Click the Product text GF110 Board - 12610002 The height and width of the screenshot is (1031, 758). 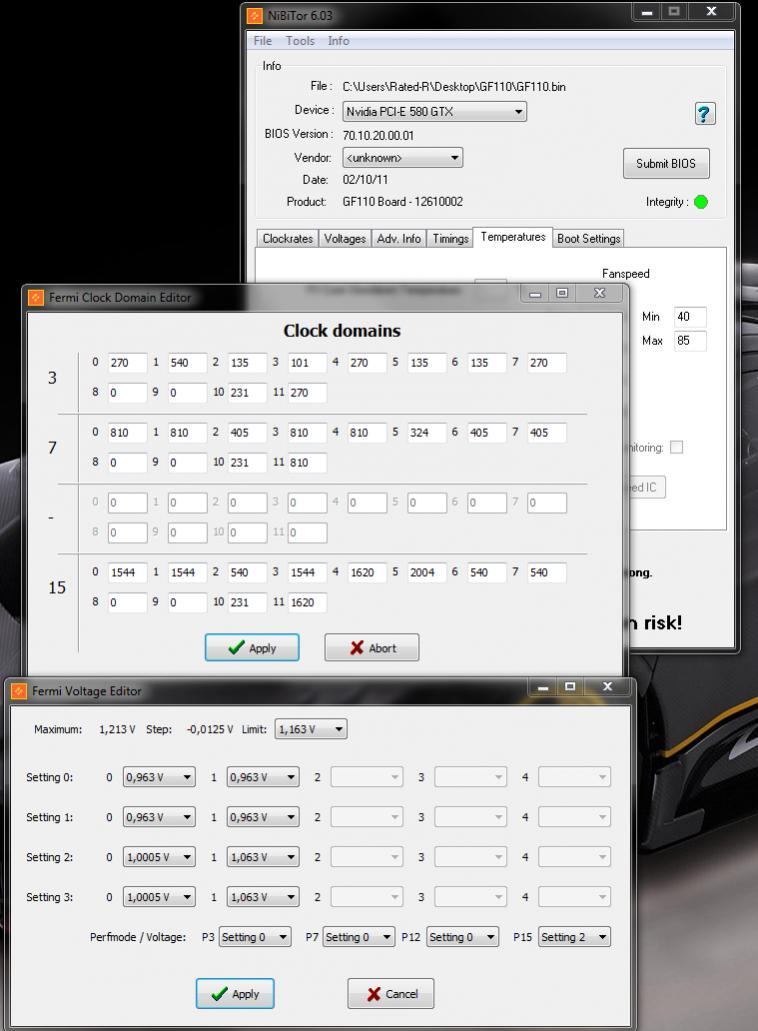click(402, 202)
